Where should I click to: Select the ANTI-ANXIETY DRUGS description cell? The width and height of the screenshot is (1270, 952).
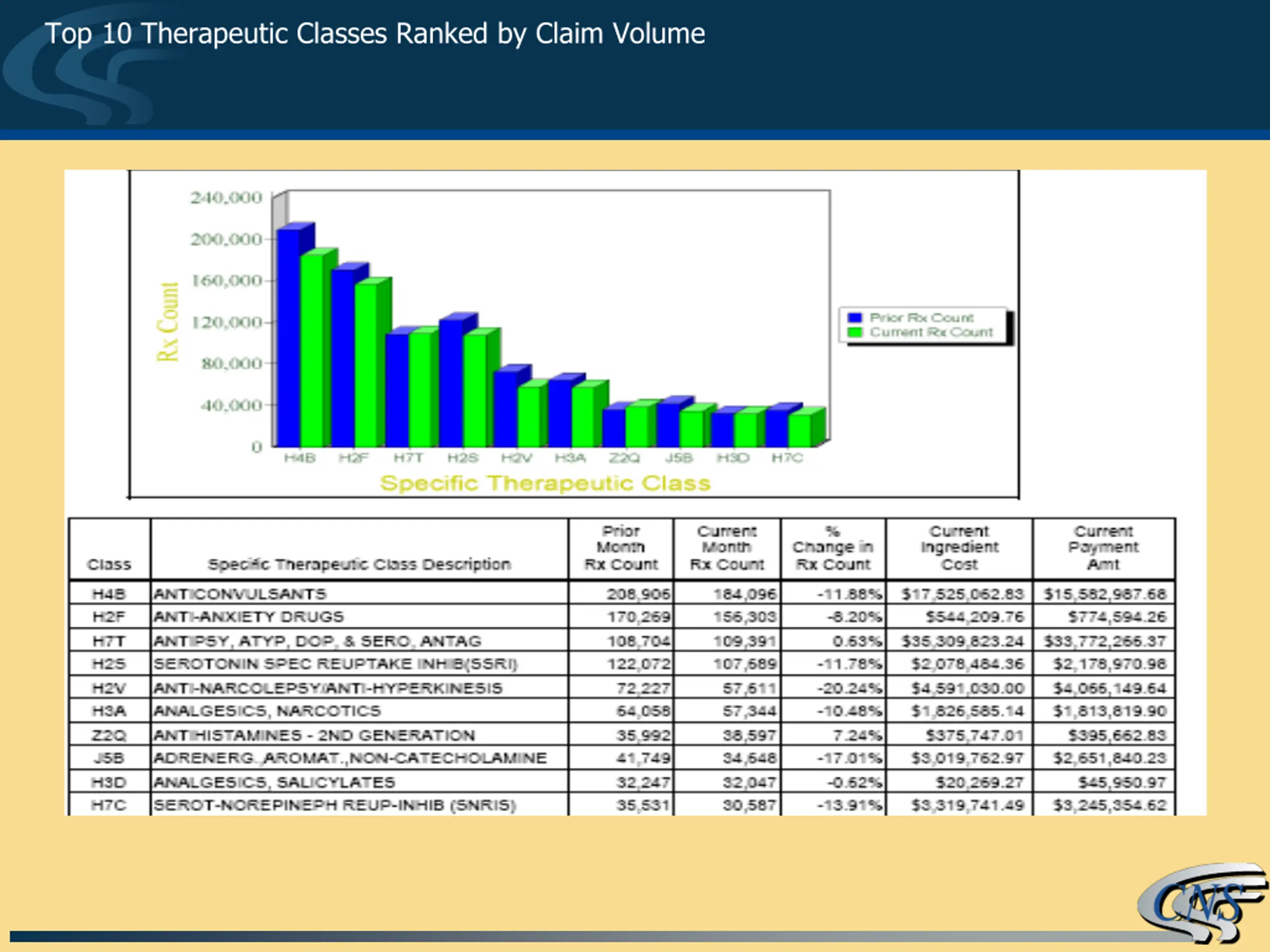point(359,617)
